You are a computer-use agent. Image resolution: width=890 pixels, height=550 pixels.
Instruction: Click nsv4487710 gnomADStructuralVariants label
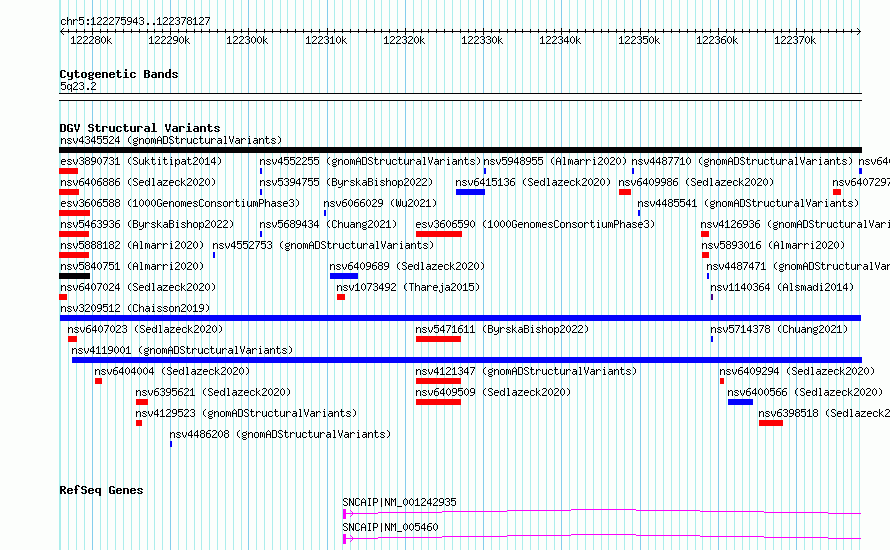pyautogui.click(x=742, y=161)
